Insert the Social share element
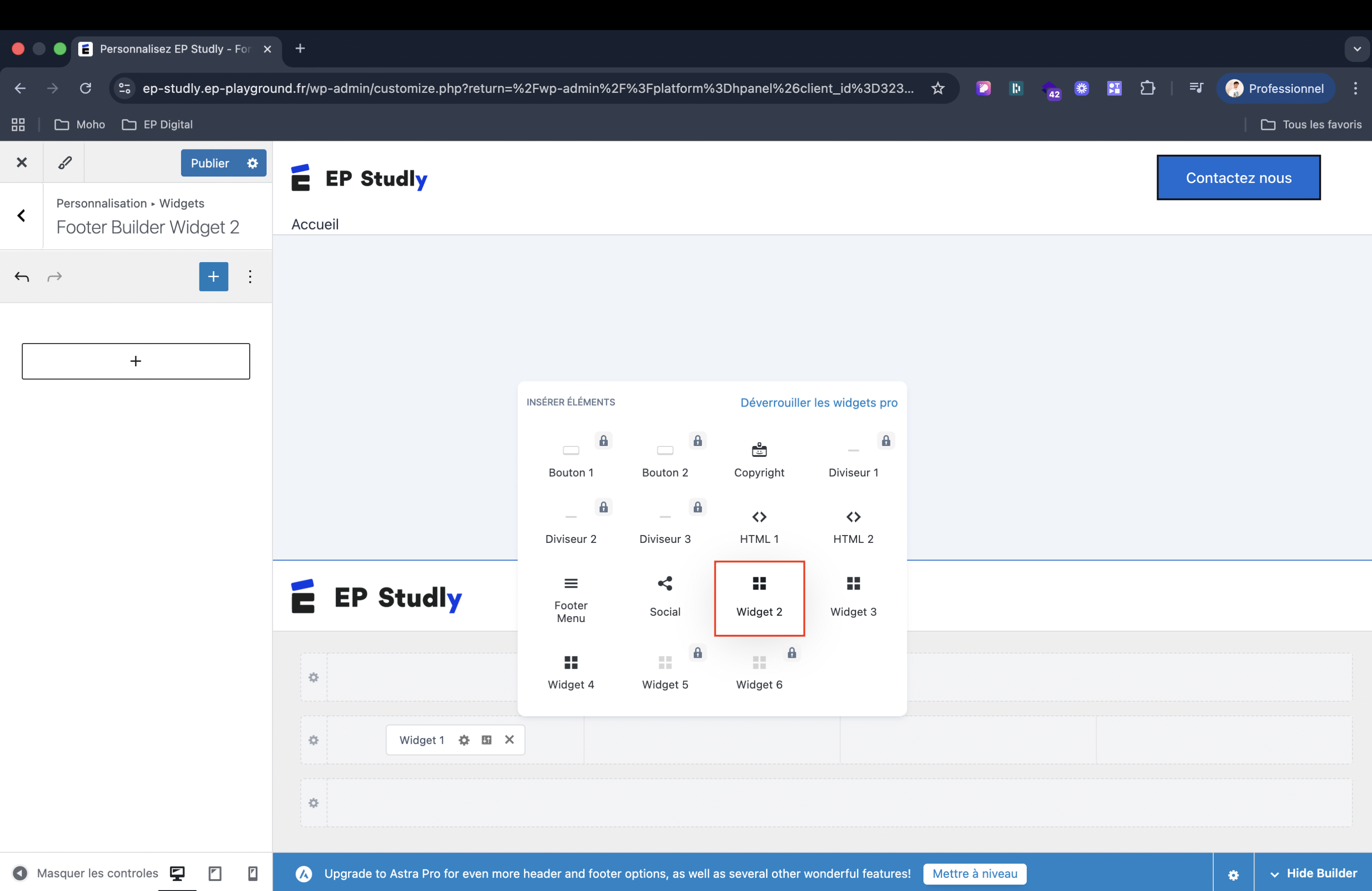1372x891 pixels. [x=665, y=596]
